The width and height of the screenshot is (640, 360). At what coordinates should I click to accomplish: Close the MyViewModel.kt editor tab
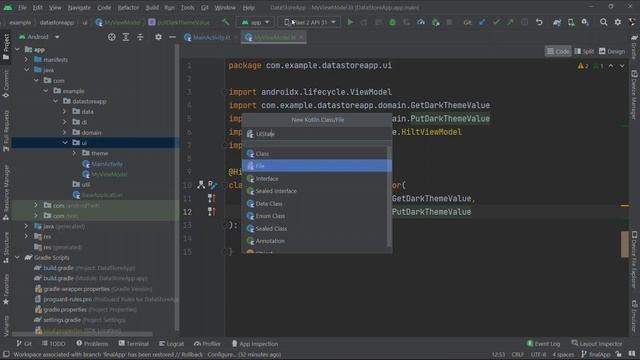tap(301, 37)
